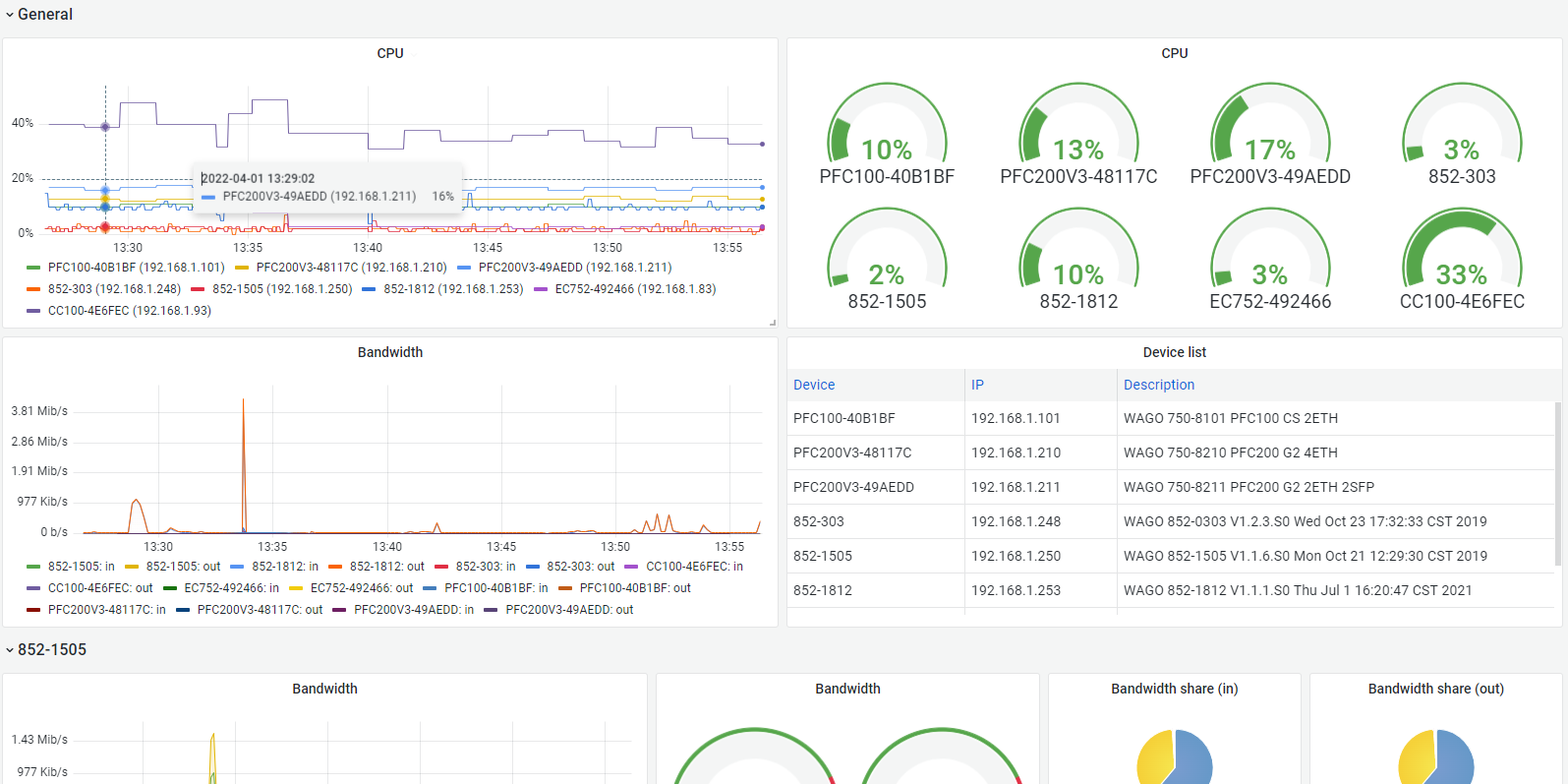1568x784 pixels.
Task: Click the PFC100-40B1BF 10% gauge
Action: click(x=887, y=133)
